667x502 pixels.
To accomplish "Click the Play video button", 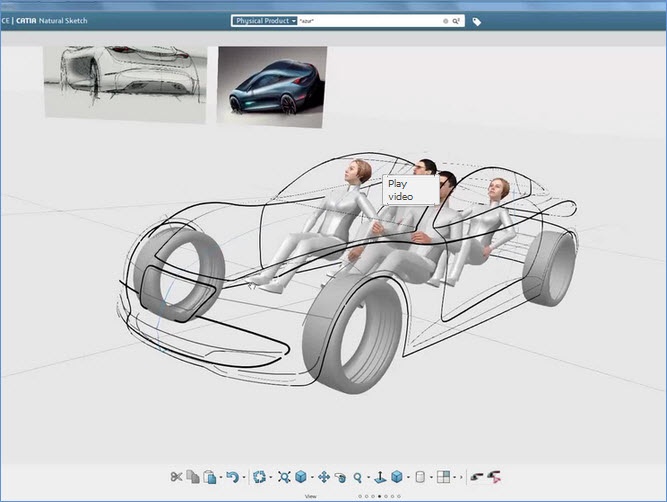I will [411, 190].
